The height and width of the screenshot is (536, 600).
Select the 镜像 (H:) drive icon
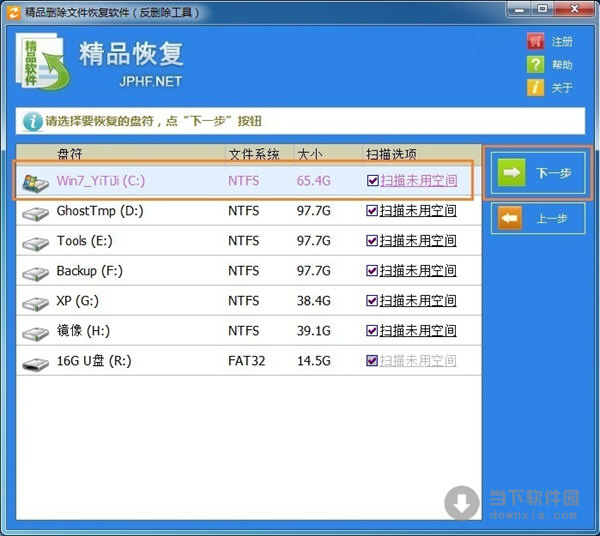click(35, 333)
